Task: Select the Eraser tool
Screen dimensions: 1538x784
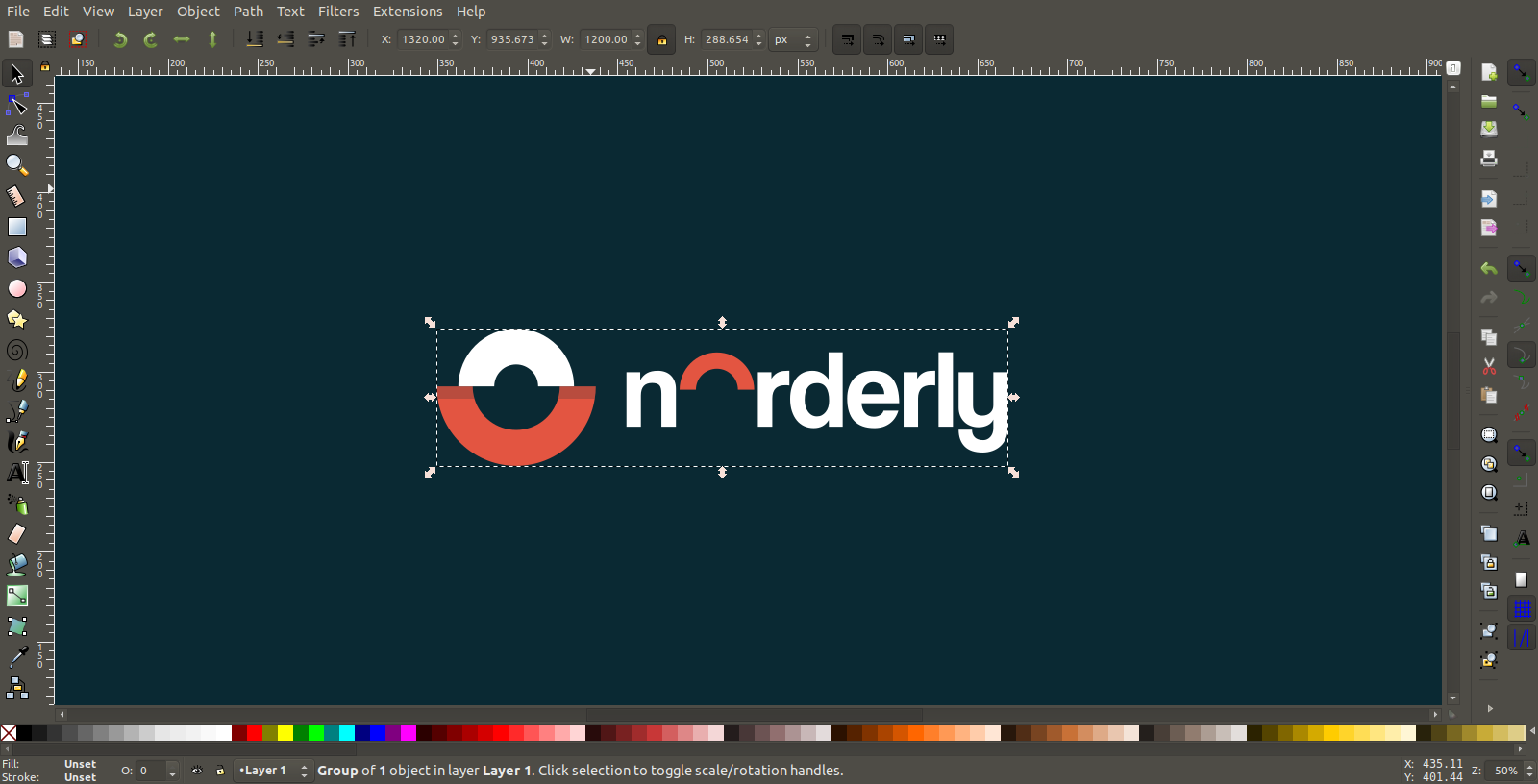Action: click(17, 534)
